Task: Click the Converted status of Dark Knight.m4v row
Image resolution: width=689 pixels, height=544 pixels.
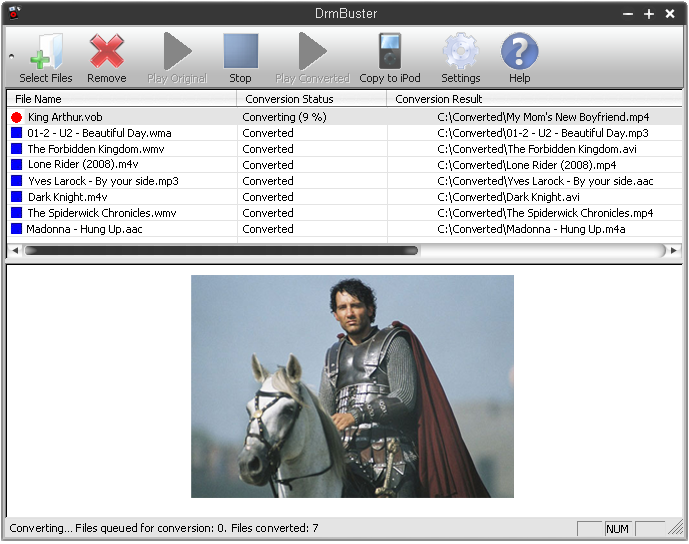Action: coord(268,197)
